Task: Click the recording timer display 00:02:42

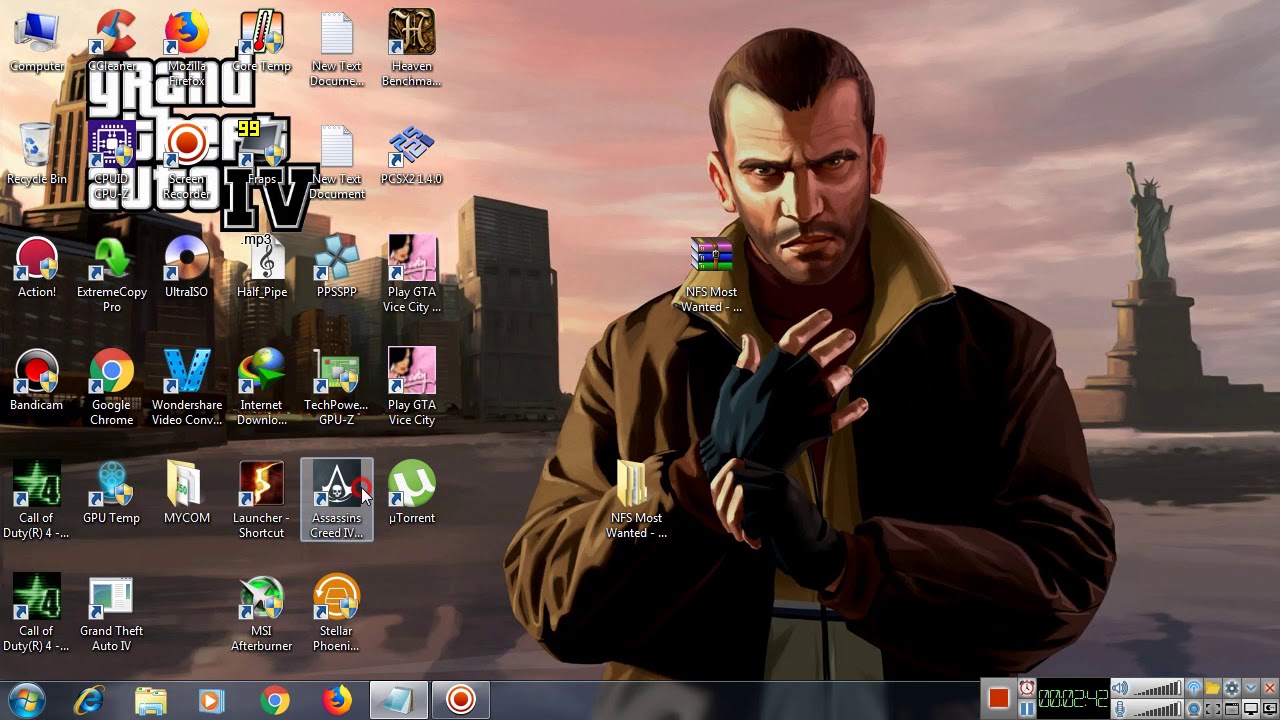Action: tap(1073, 698)
